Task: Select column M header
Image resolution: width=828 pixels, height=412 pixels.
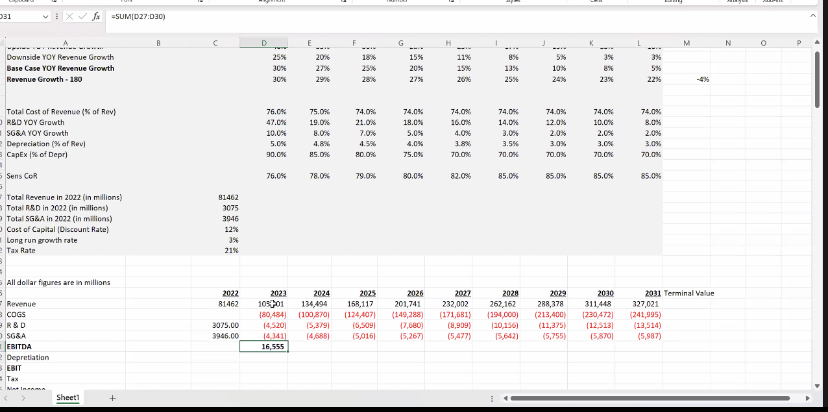Action: 686,43
